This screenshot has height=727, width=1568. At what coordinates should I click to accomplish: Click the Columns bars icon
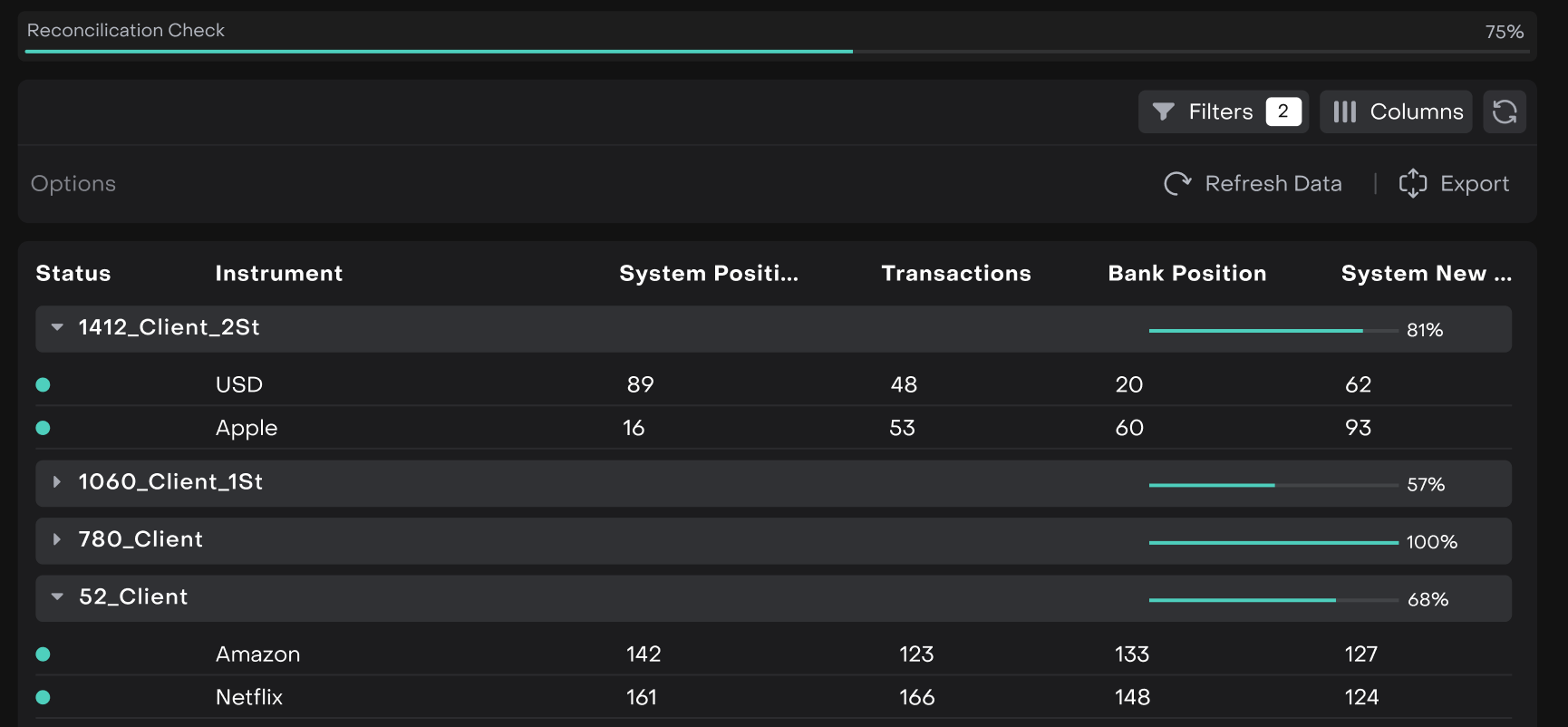click(1344, 111)
